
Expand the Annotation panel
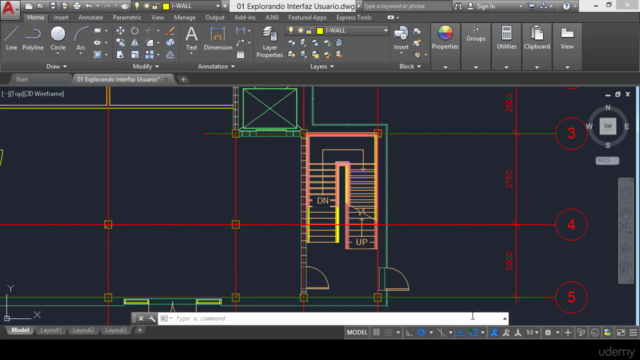216,66
